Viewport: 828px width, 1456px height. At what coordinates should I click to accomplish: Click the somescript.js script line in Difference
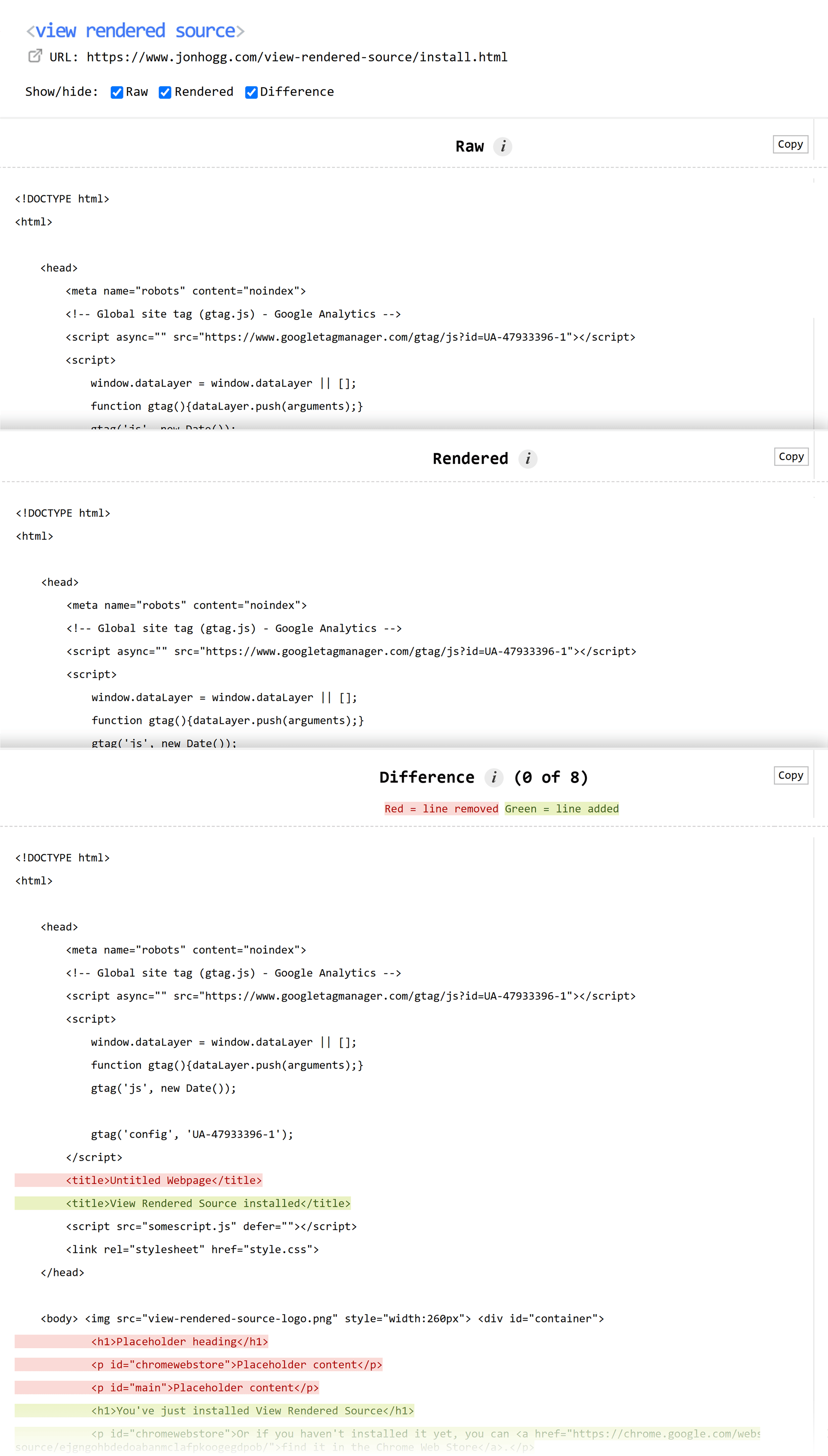(211, 1226)
